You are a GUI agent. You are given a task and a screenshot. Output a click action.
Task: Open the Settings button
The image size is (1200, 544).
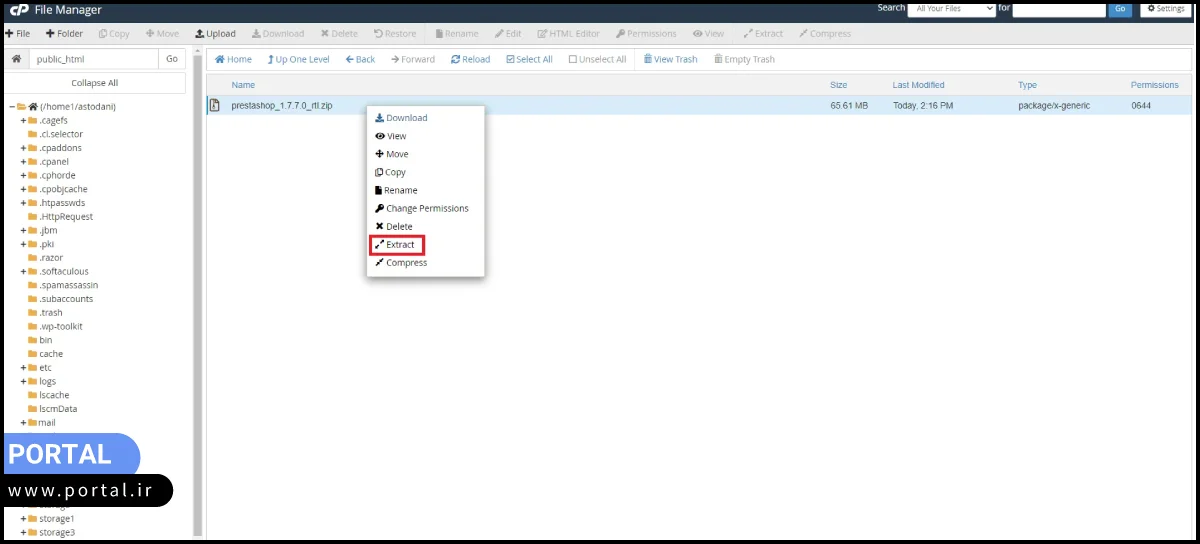[x=1165, y=9]
